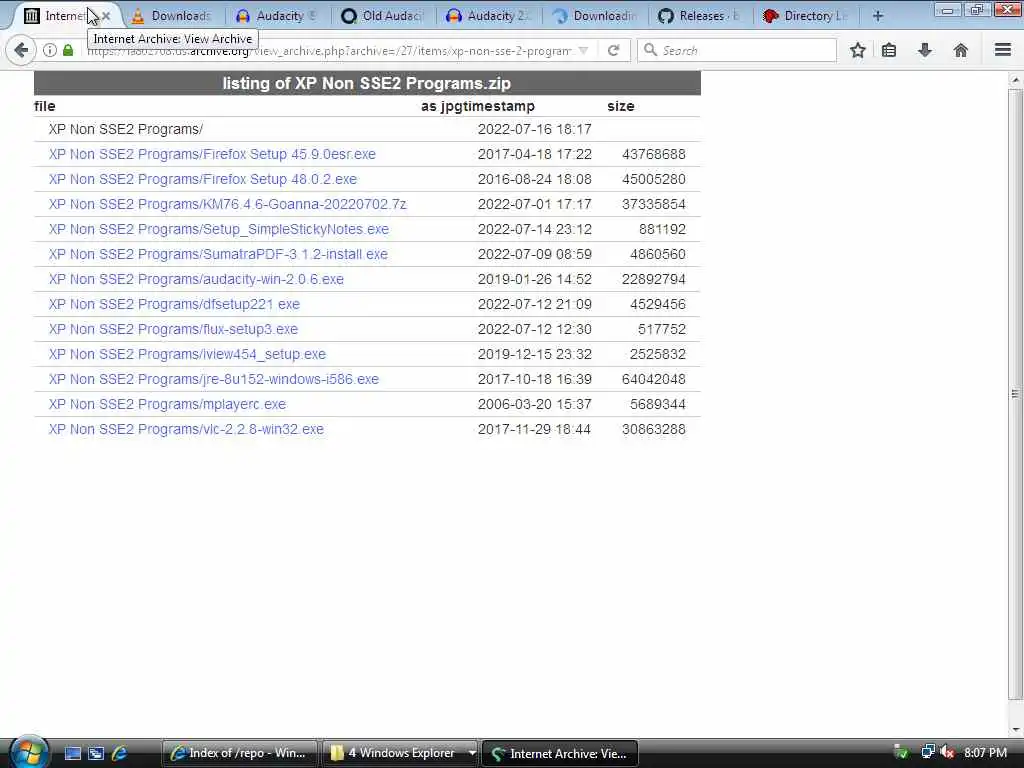Click search magnifier icon in search box
This screenshot has height=768, width=1024.
pos(650,50)
